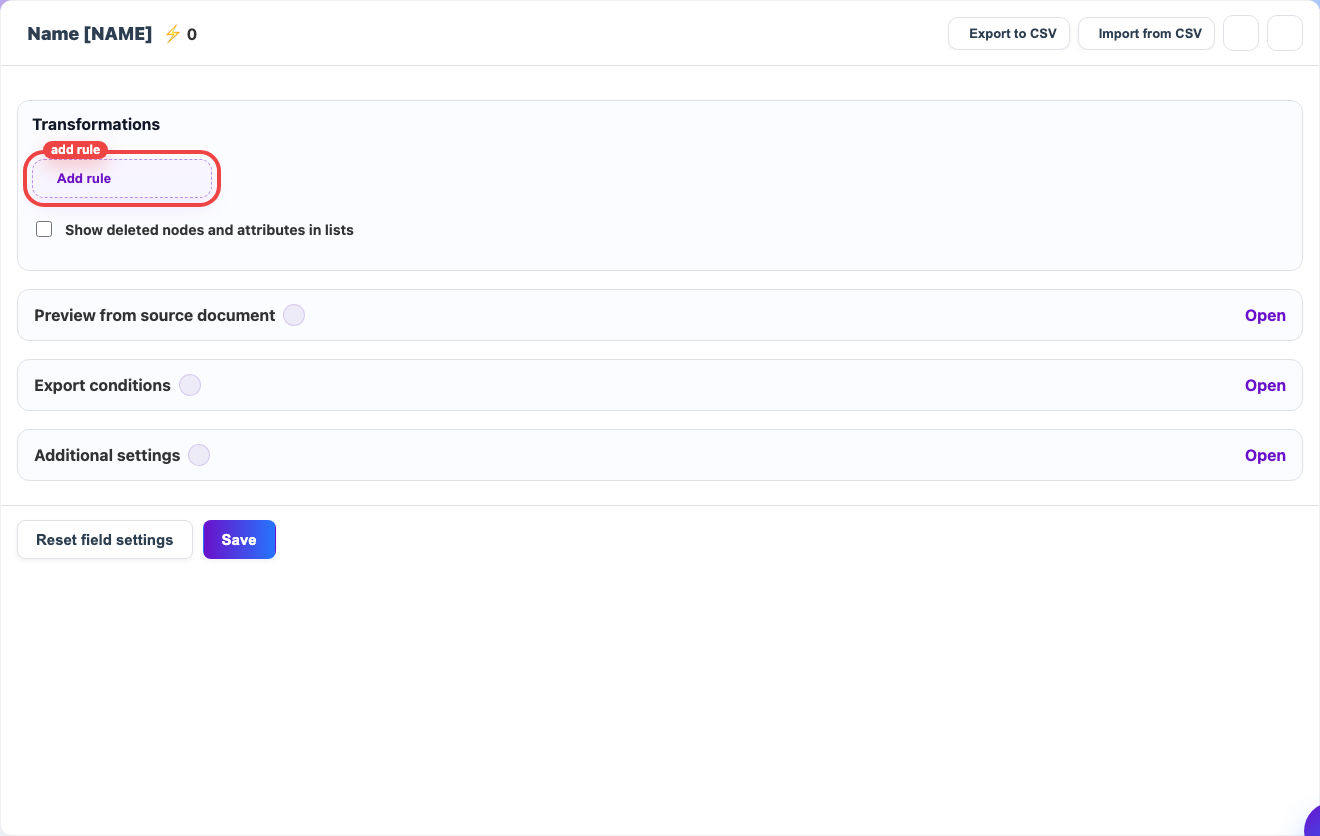The width and height of the screenshot is (1320, 836).
Task: Click the Add rule button under Transformations
Action: point(122,178)
